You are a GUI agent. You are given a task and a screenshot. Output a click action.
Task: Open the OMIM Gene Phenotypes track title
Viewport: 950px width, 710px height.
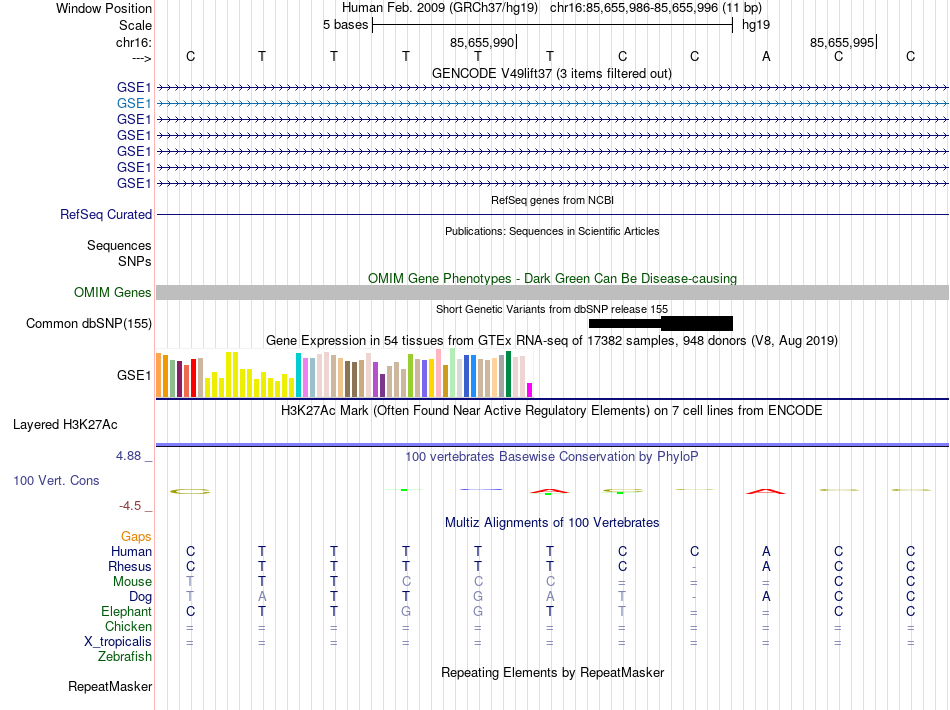(x=552, y=278)
